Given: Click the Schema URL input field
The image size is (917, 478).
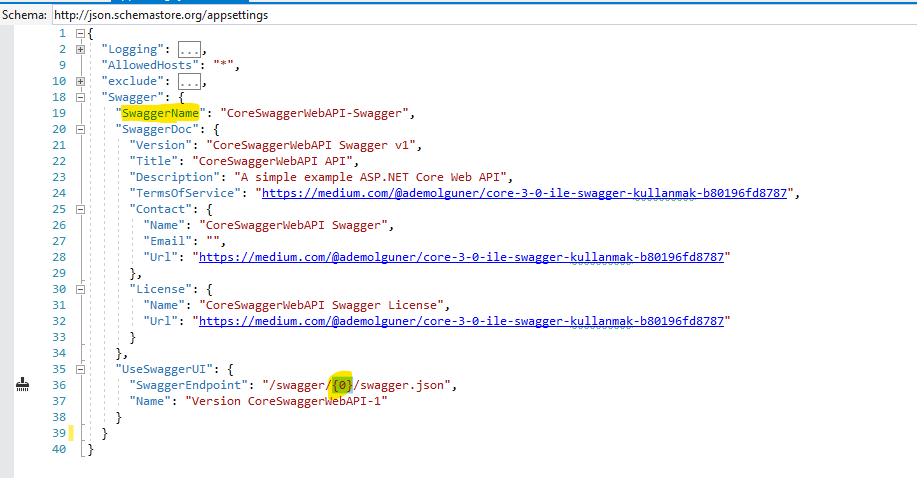Looking at the screenshot, I should pyautogui.click(x=484, y=15).
